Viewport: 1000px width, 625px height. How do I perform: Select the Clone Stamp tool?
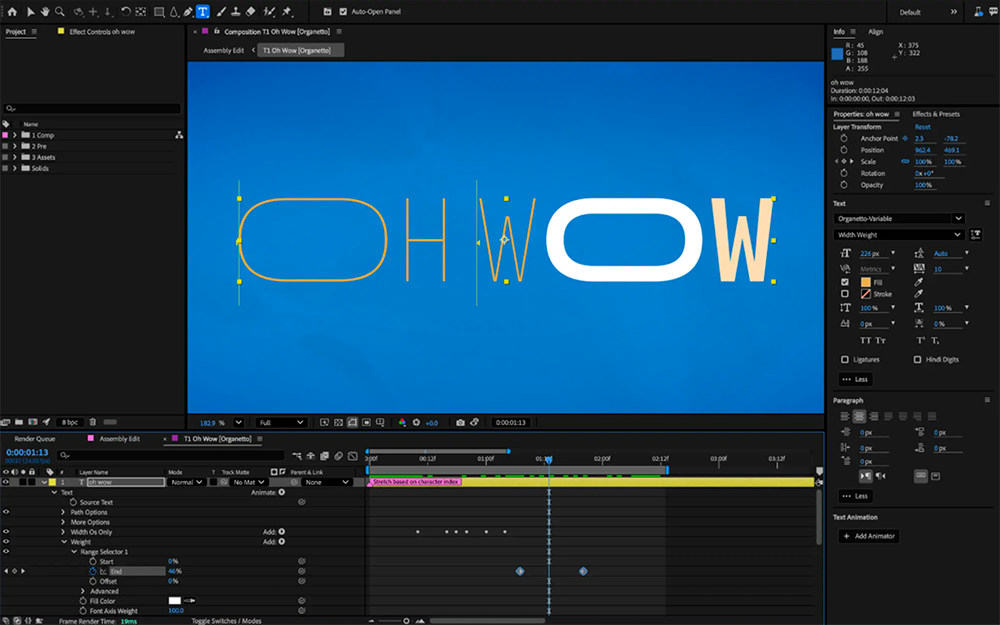click(236, 11)
